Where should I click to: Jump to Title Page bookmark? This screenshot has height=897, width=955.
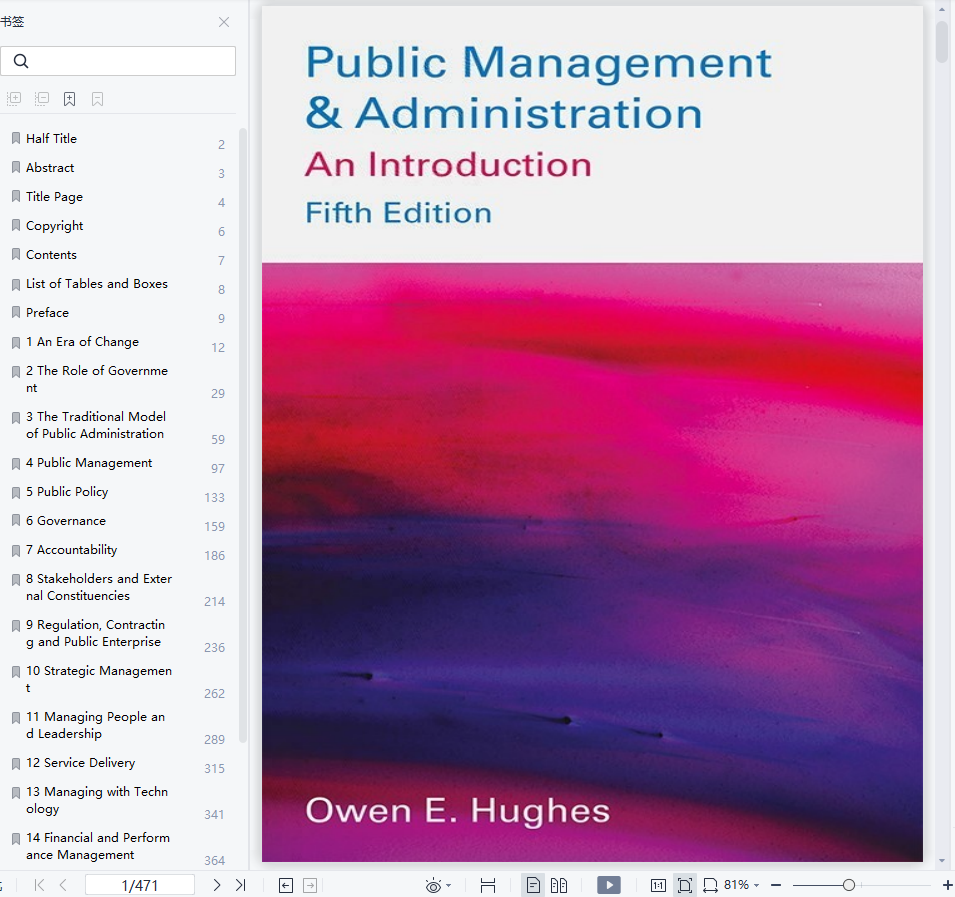pyautogui.click(x=54, y=197)
